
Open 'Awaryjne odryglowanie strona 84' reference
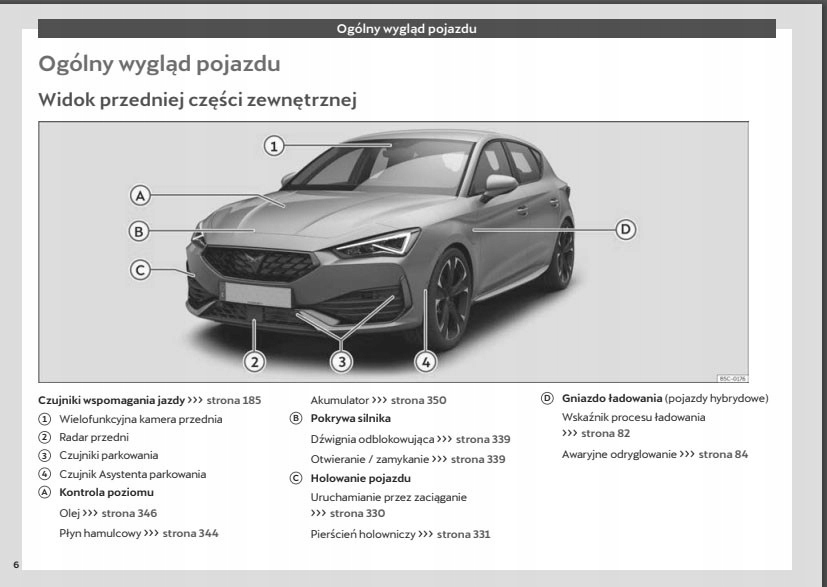click(655, 454)
